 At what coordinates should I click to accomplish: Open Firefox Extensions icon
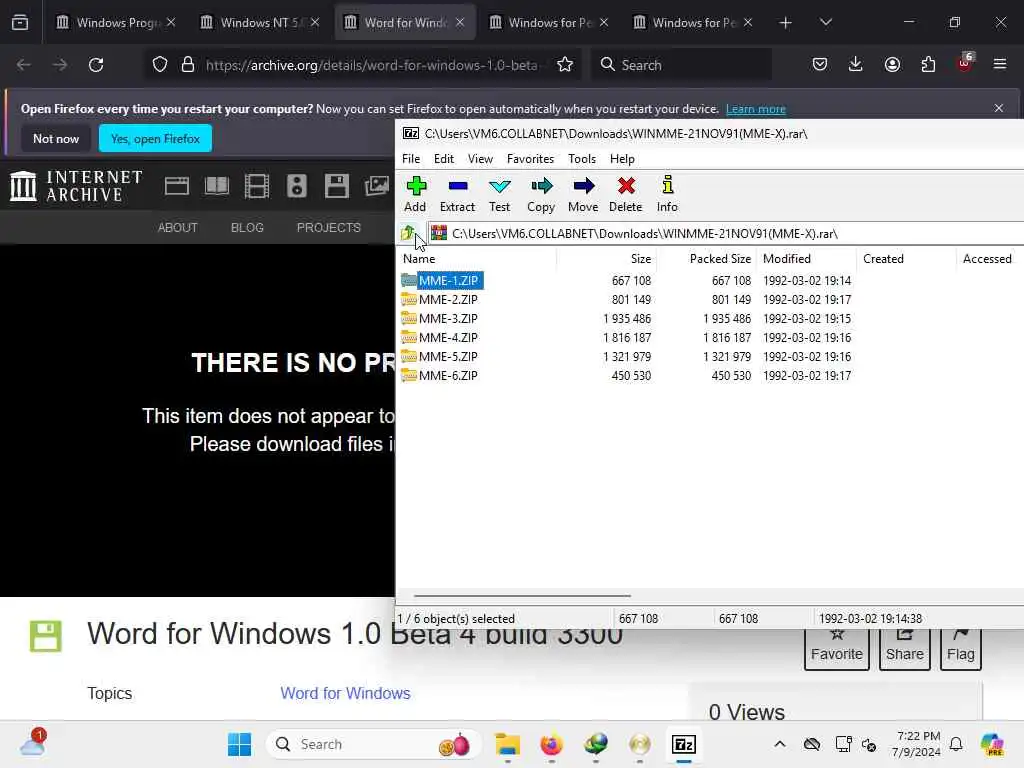(x=928, y=64)
